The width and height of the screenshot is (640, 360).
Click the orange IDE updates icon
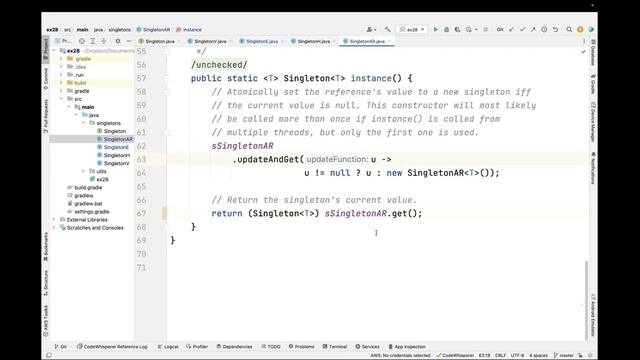click(580, 29)
